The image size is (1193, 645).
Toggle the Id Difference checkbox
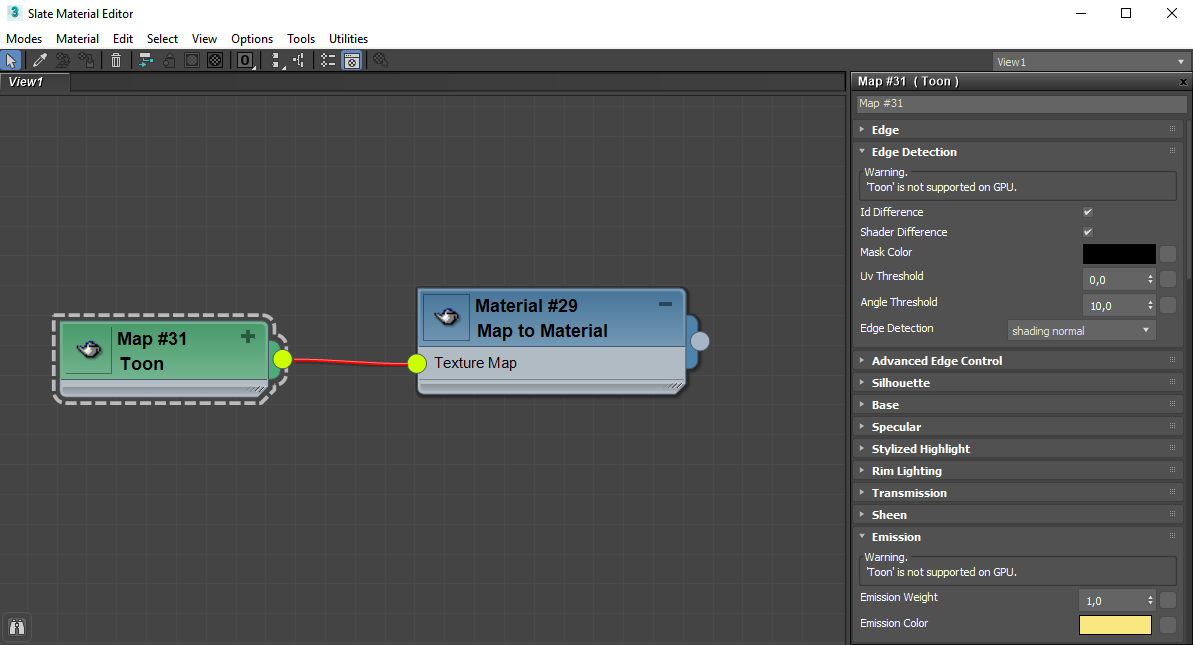coord(1088,212)
